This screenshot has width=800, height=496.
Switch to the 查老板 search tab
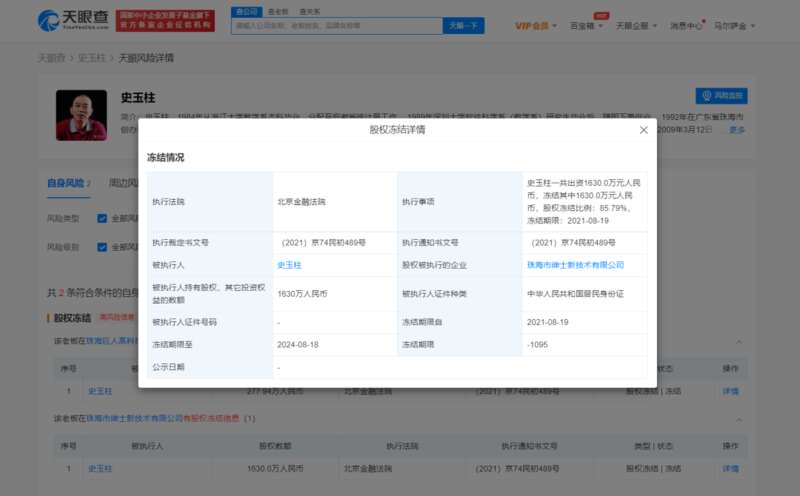(x=278, y=12)
